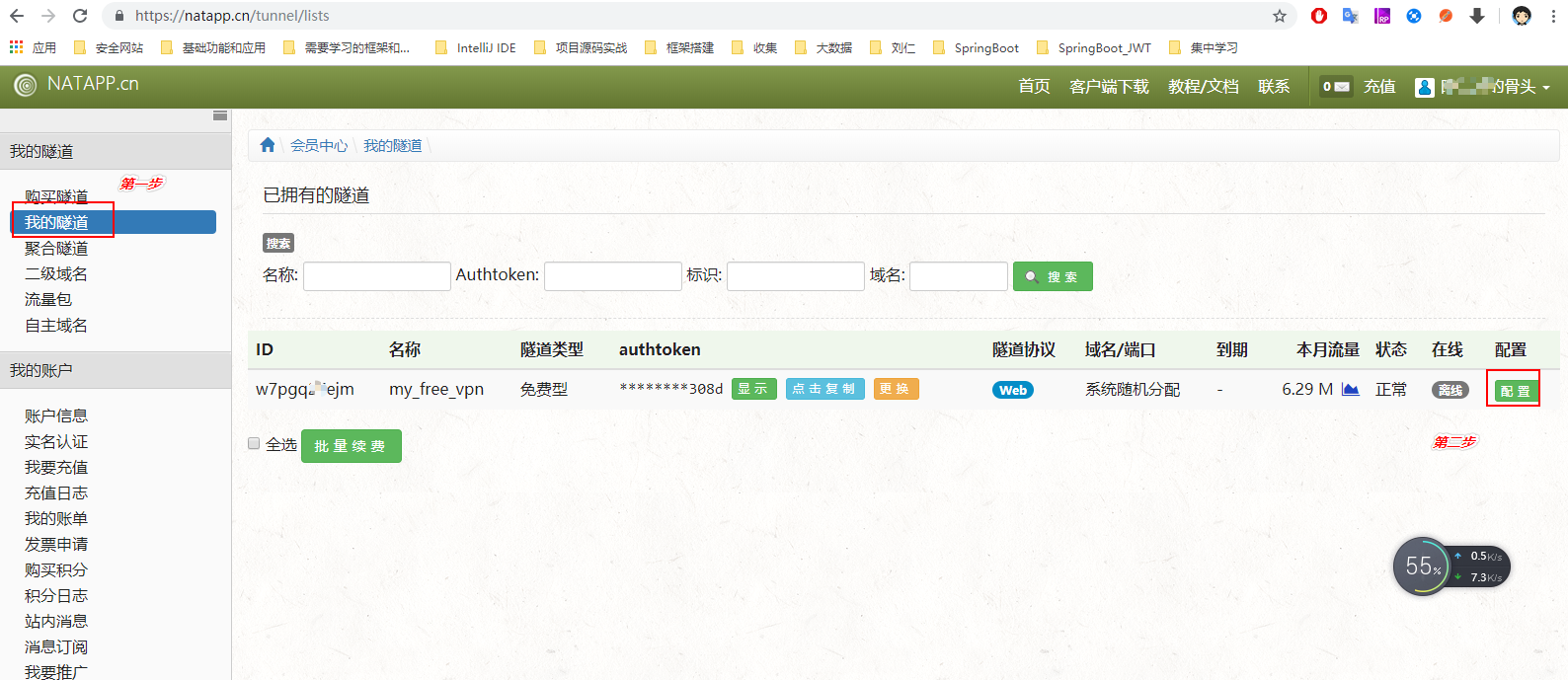Screen dimensions: 1568x680
Task: Click the orange 更换 button
Action: 896,389
